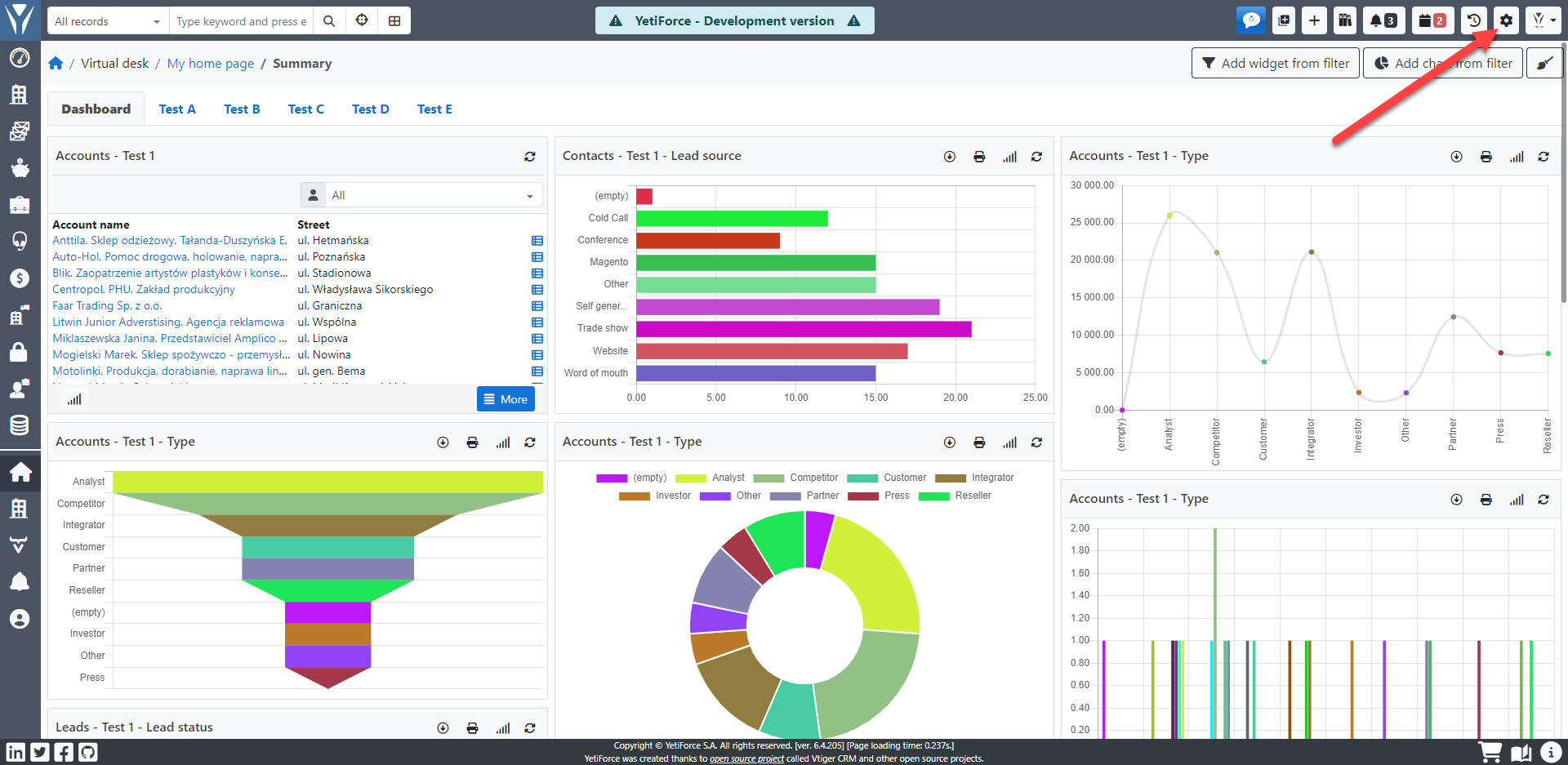Open the padlock sidebar icon

pos(20,352)
